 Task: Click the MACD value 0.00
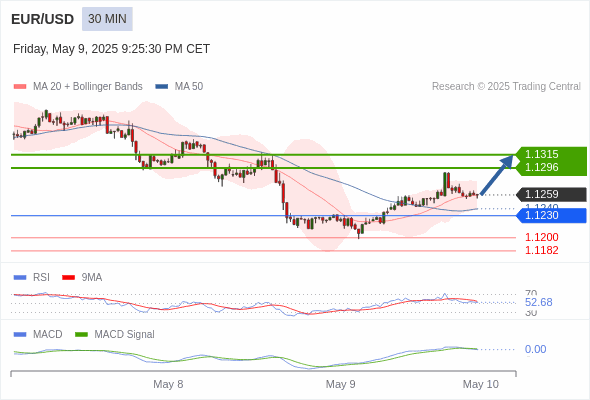pos(535,350)
